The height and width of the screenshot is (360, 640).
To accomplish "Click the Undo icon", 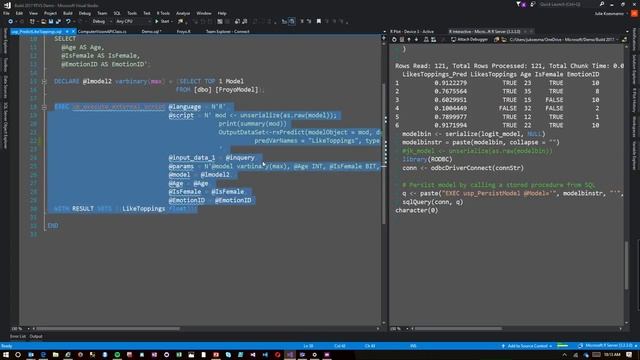I will [68, 21].
